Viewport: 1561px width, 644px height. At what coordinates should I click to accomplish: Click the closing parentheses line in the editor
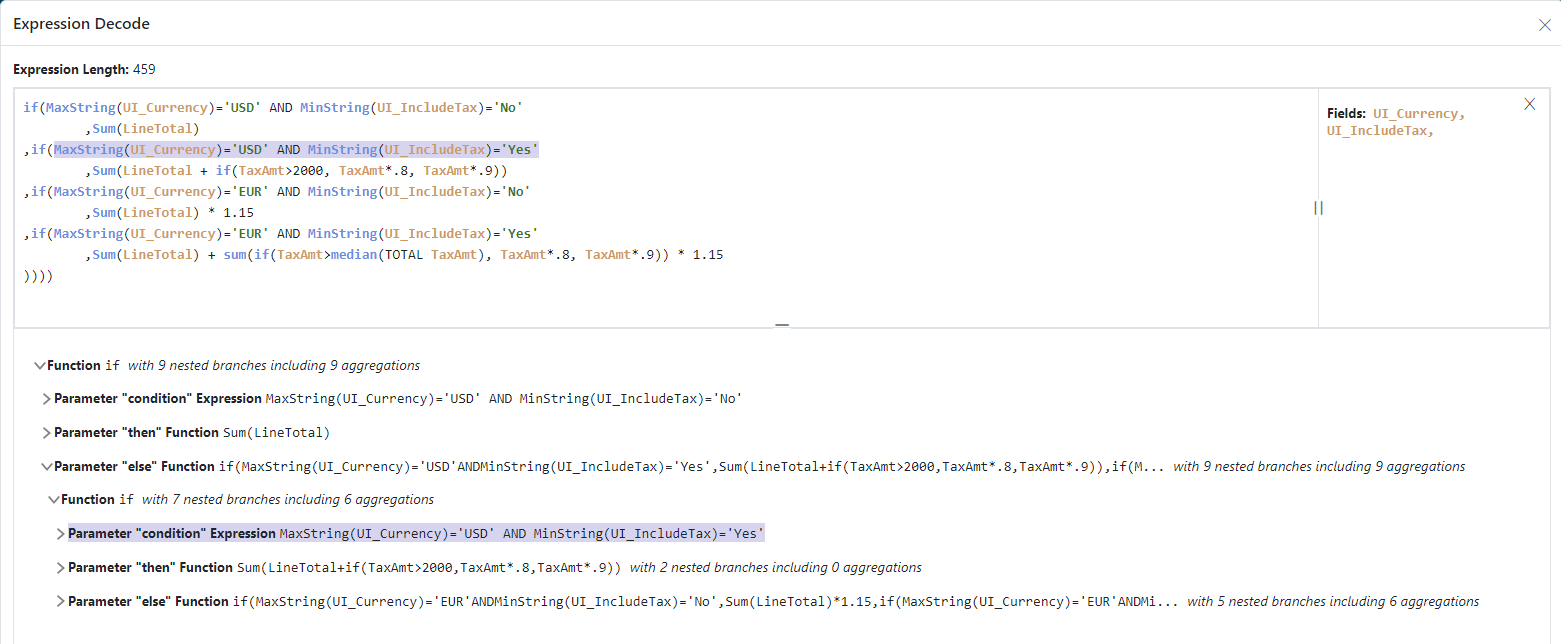point(38,276)
